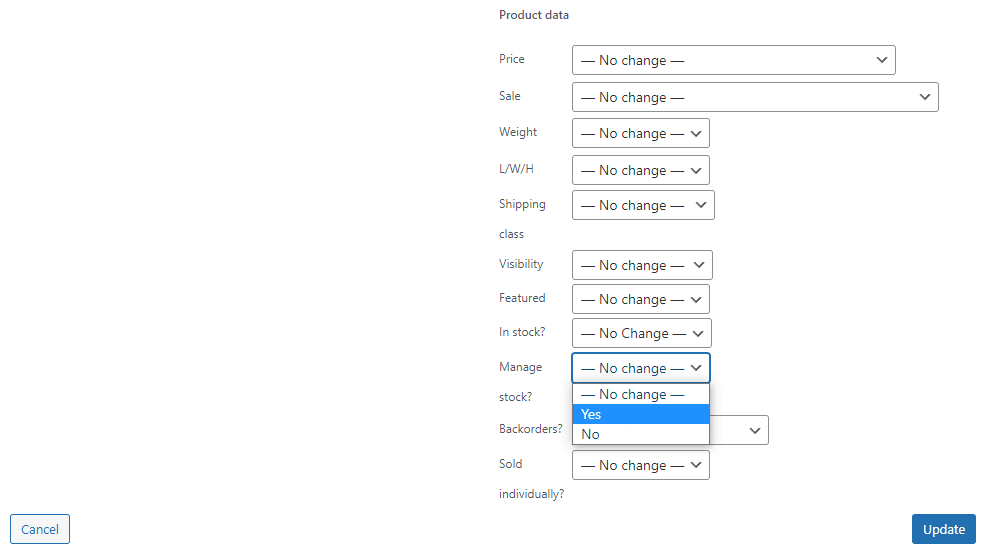The image size is (988, 551).
Task: Click the Sale dropdown chevron arrow
Action: tap(925, 97)
